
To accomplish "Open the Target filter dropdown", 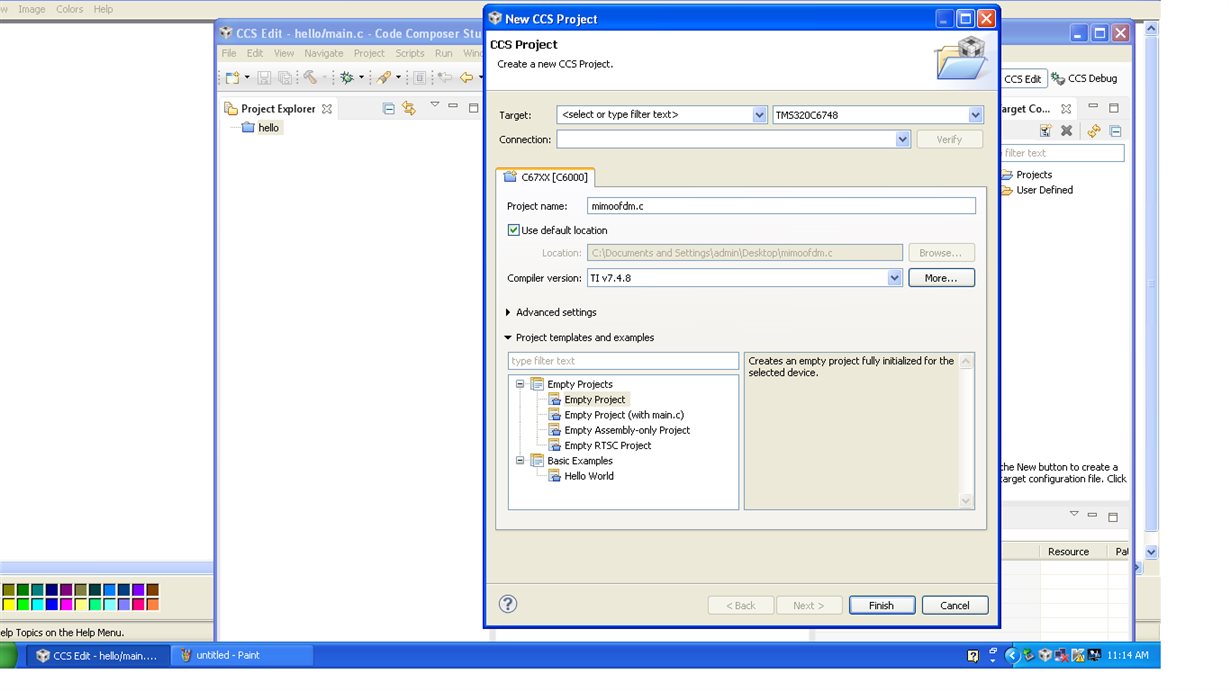I will point(760,115).
